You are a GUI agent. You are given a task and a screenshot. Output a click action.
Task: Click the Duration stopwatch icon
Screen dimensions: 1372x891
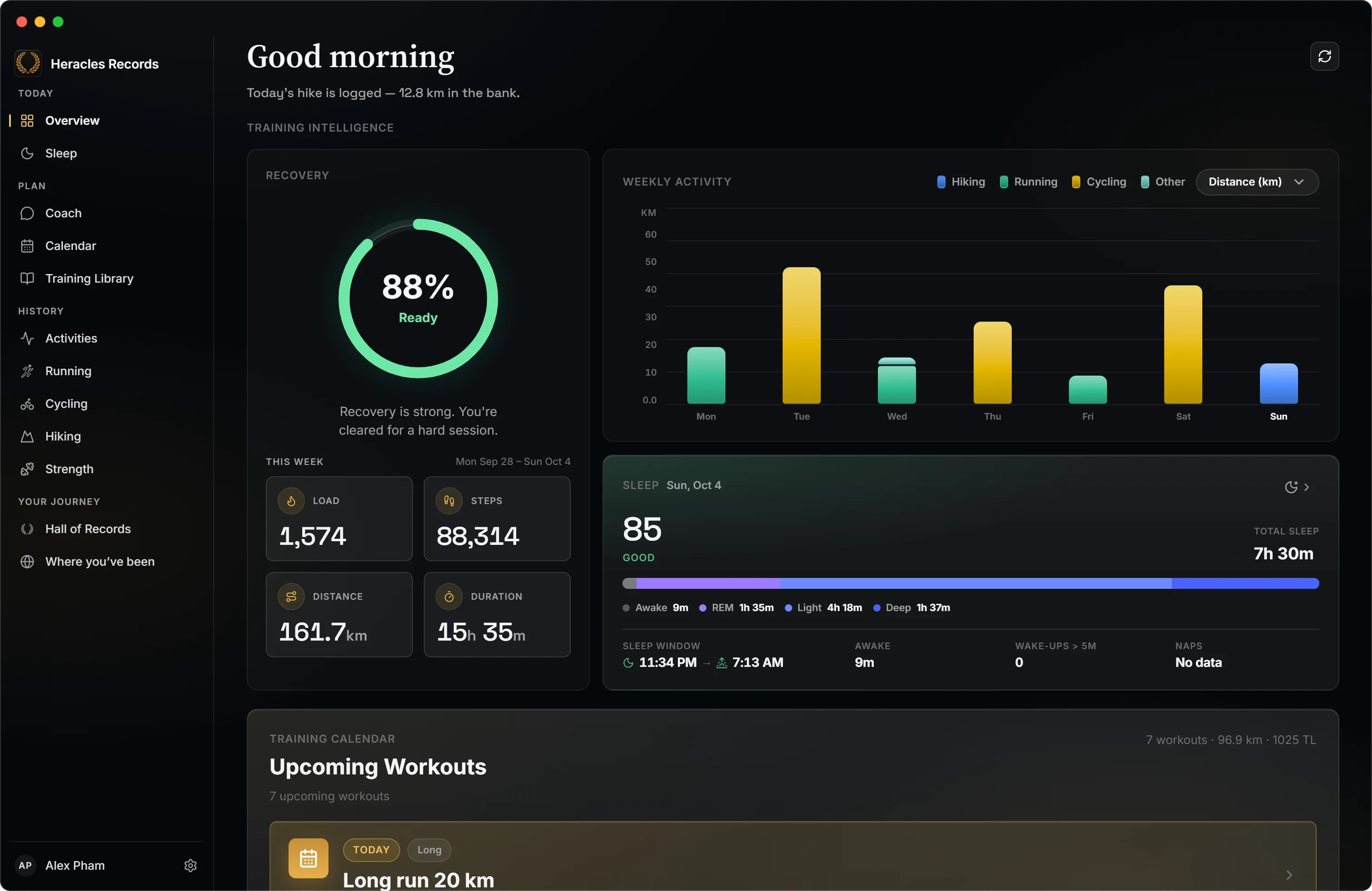coord(449,597)
